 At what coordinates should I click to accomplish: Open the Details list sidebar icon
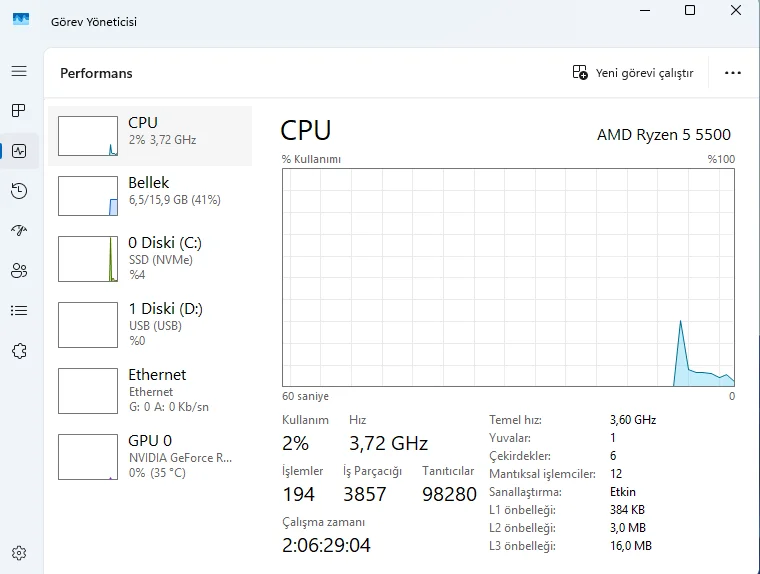[x=19, y=310]
